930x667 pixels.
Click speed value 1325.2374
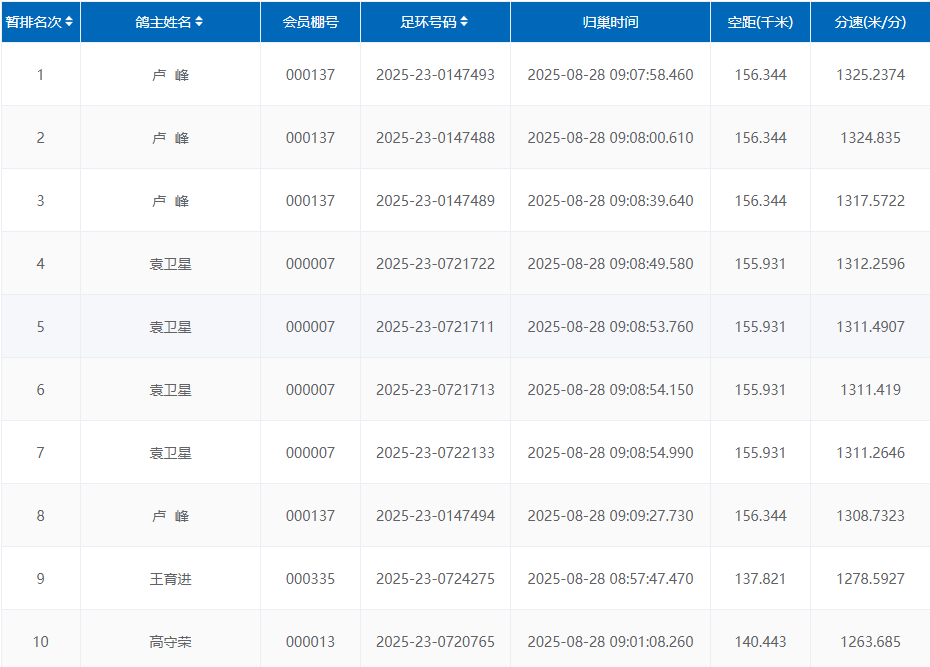(870, 75)
